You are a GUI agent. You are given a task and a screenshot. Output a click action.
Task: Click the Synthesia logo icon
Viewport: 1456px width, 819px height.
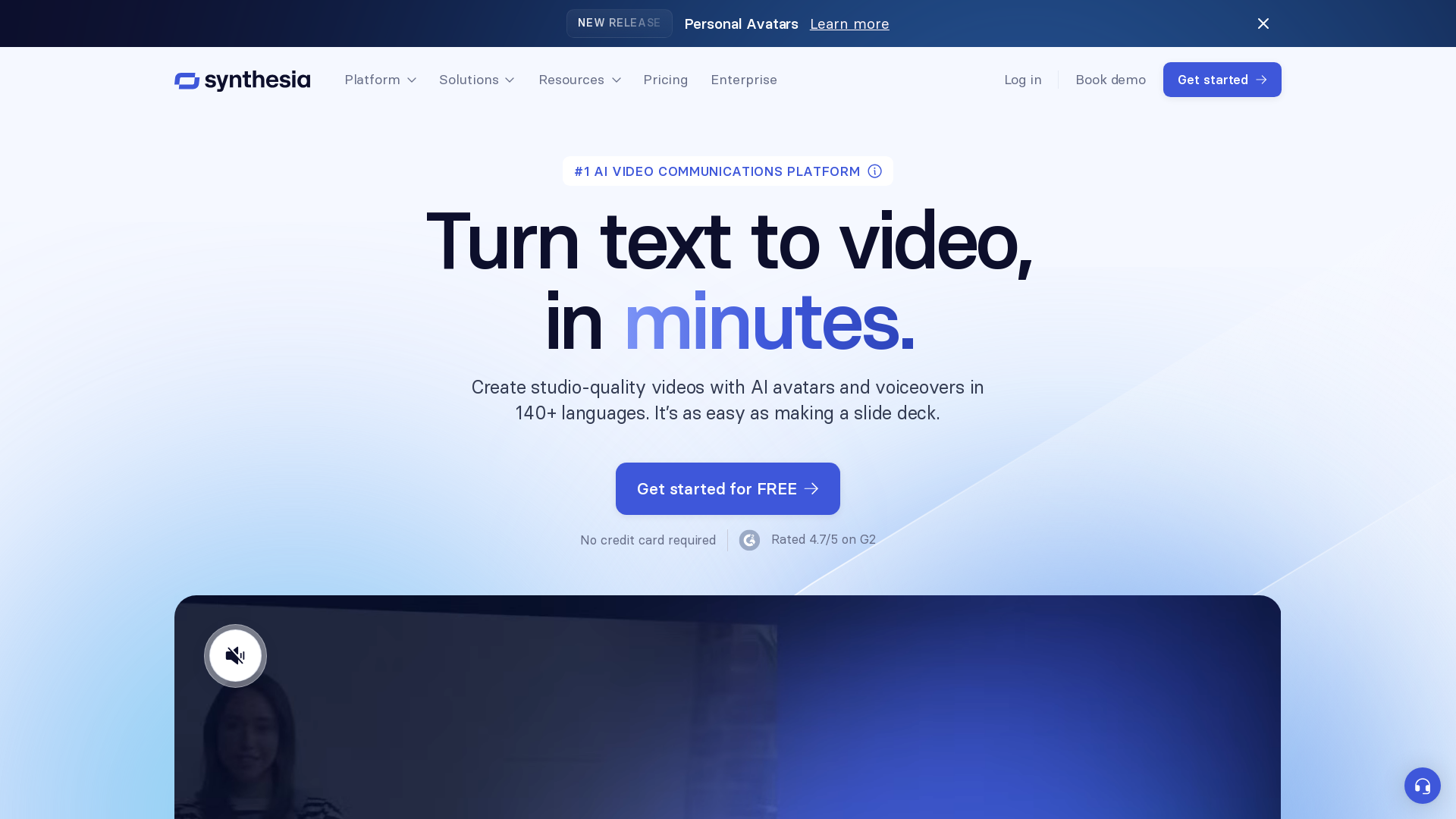pos(187,80)
